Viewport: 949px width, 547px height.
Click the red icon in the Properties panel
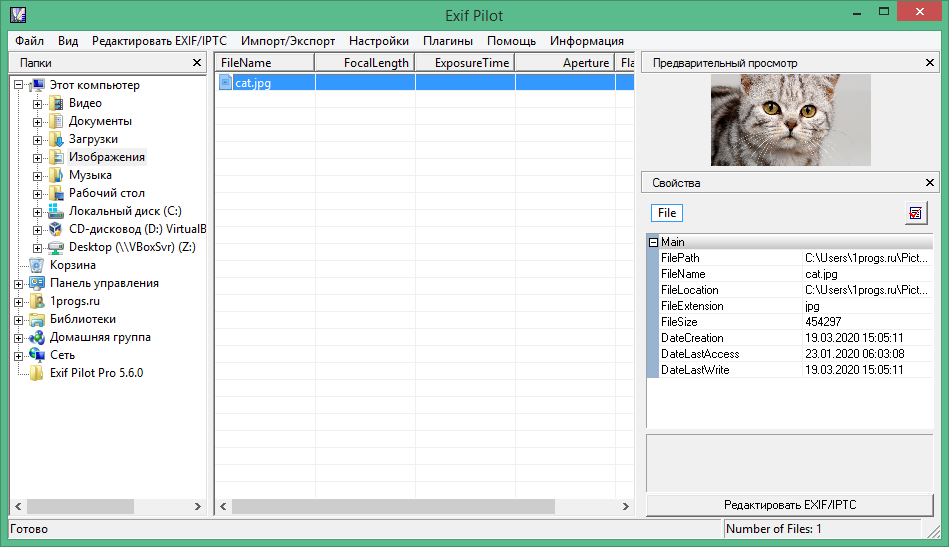point(916,213)
